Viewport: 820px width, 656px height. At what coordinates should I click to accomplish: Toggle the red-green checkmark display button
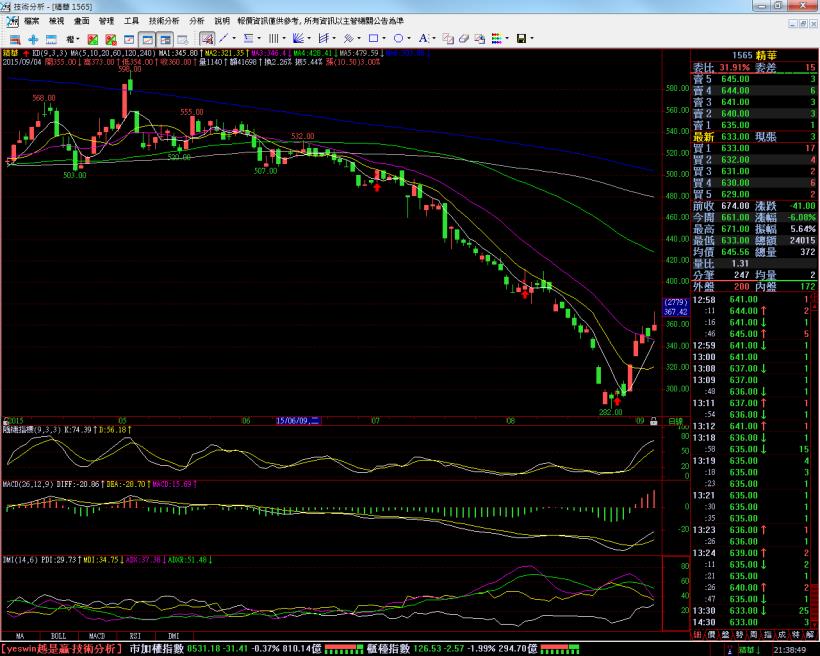pyautogui.click(x=93, y=39)
